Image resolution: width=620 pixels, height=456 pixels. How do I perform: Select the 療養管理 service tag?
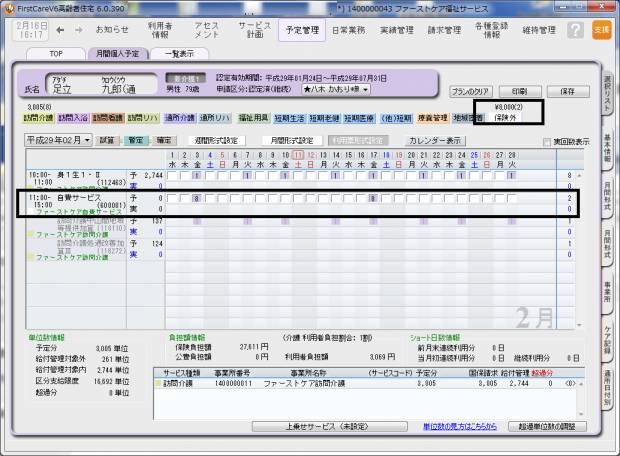click(433, 117)
